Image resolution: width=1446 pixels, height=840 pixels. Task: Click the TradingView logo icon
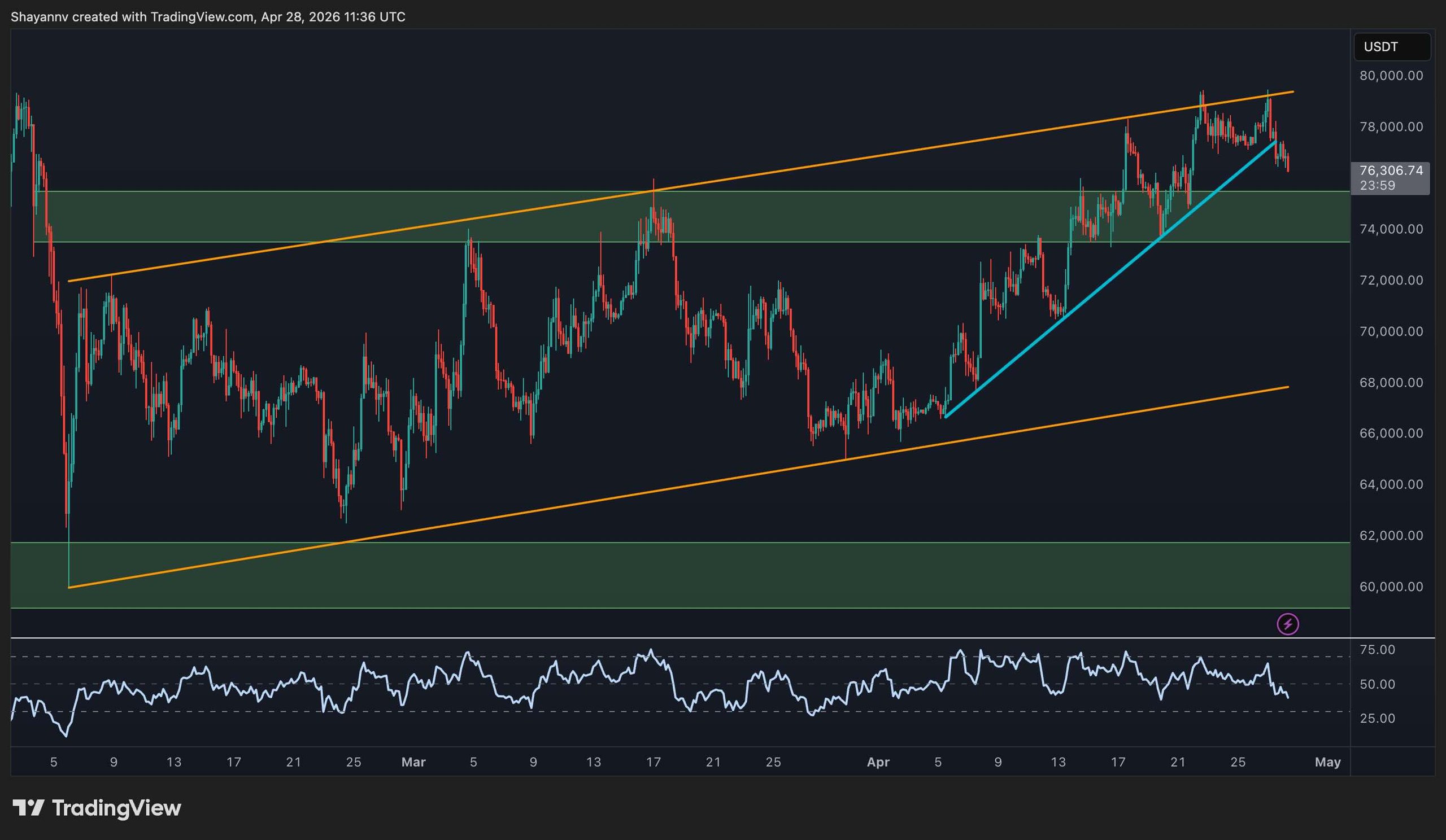[x=28, y=808]
